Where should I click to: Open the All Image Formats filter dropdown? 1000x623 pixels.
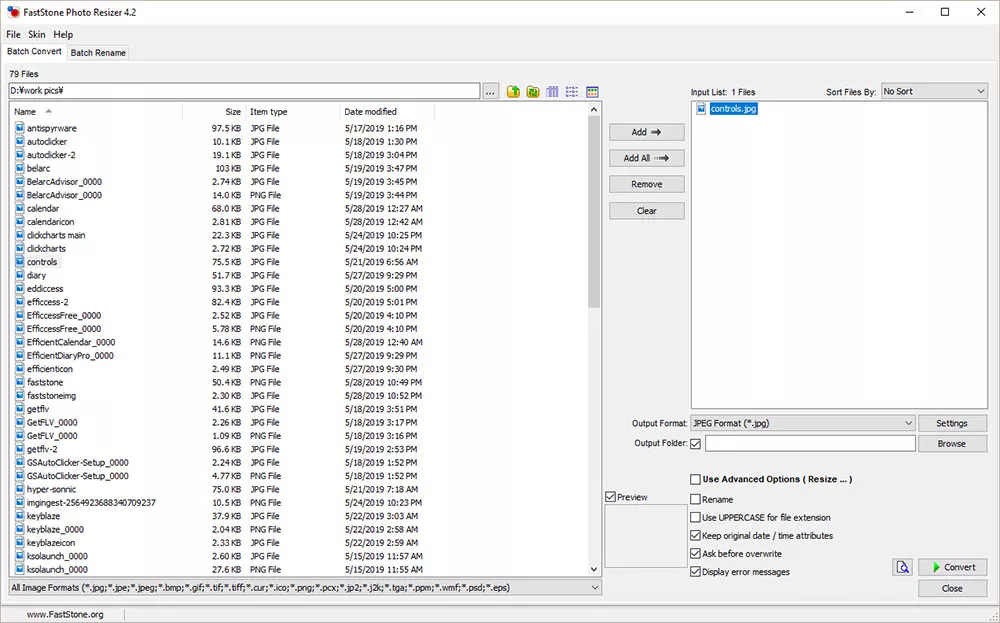[x=305, y=588]
